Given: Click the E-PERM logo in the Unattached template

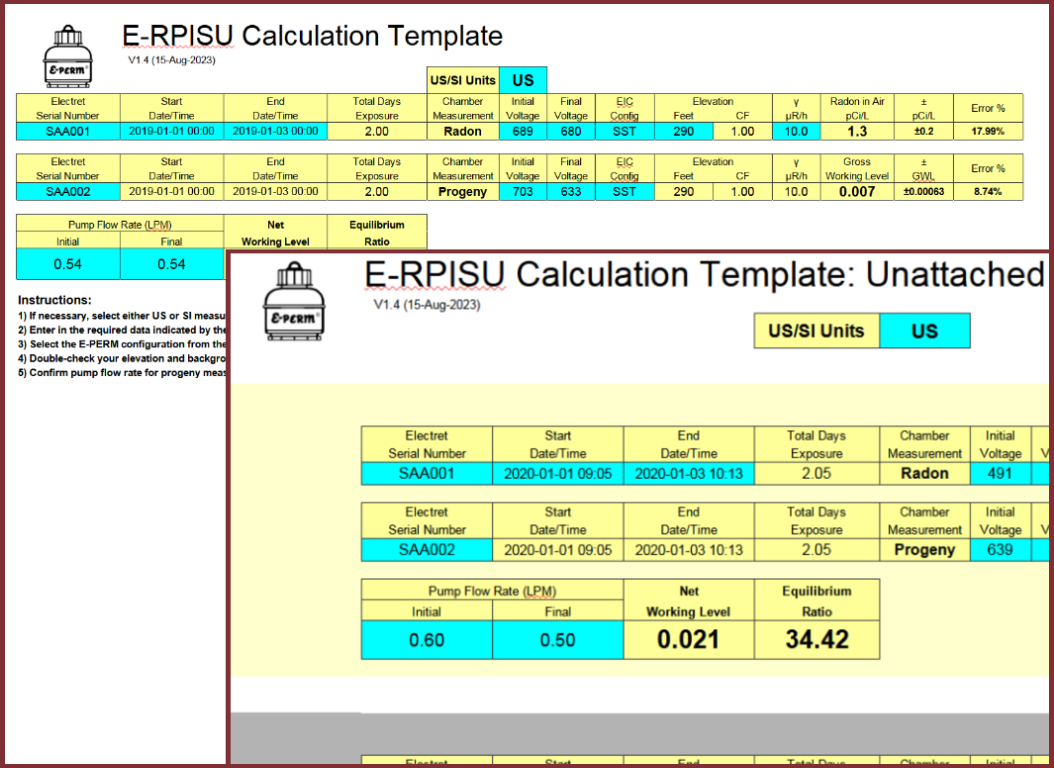Looking at the screenshot, I should click(294, 301).
